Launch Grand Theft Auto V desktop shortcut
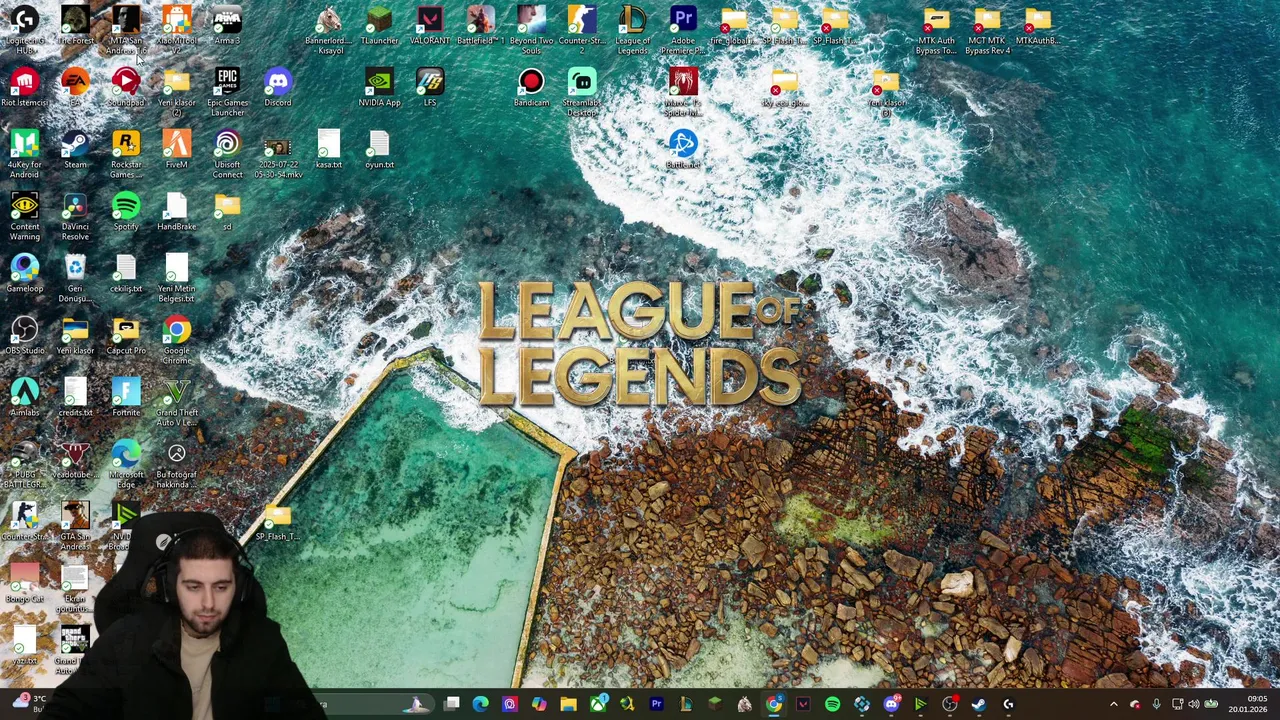1280x720 pixels. [177, 402]
